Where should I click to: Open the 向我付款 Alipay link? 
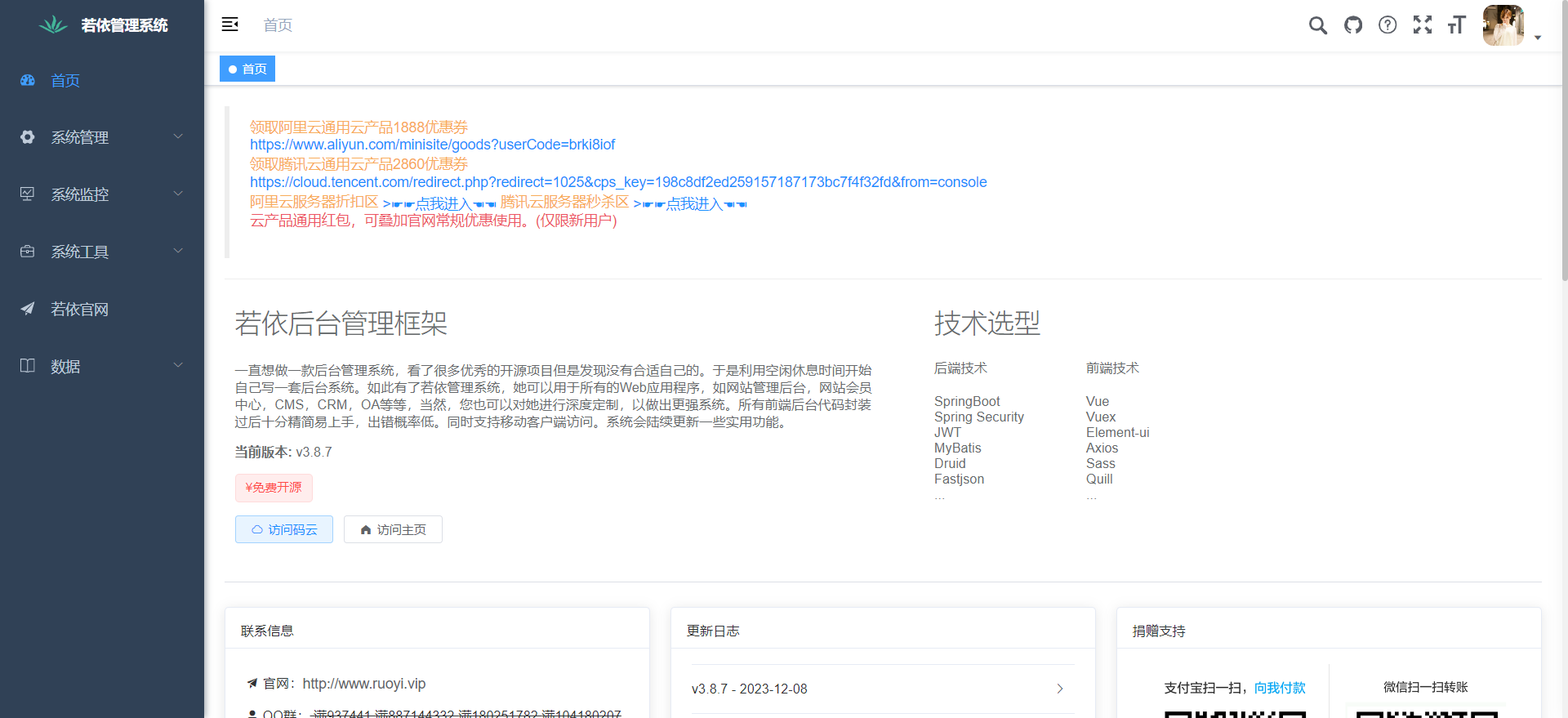click(1280, 688)
